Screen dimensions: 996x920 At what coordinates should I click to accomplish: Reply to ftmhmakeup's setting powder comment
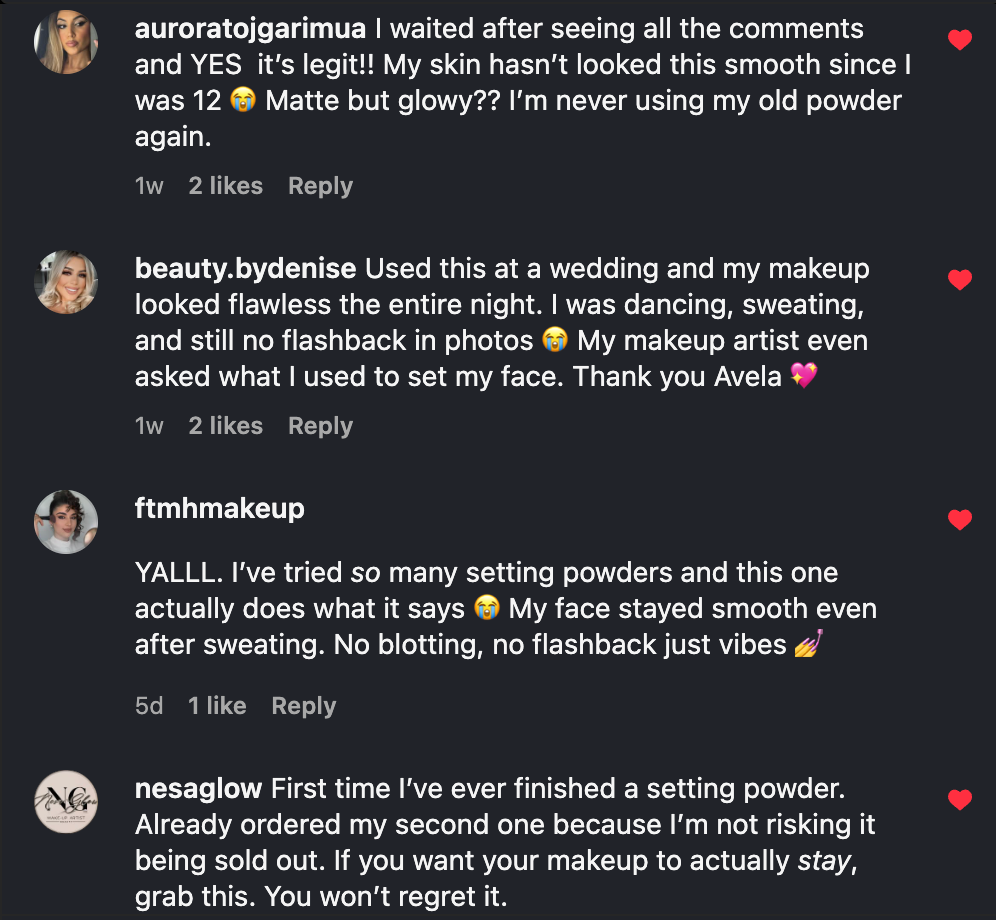pyautogui.click(x=303, y=706)
